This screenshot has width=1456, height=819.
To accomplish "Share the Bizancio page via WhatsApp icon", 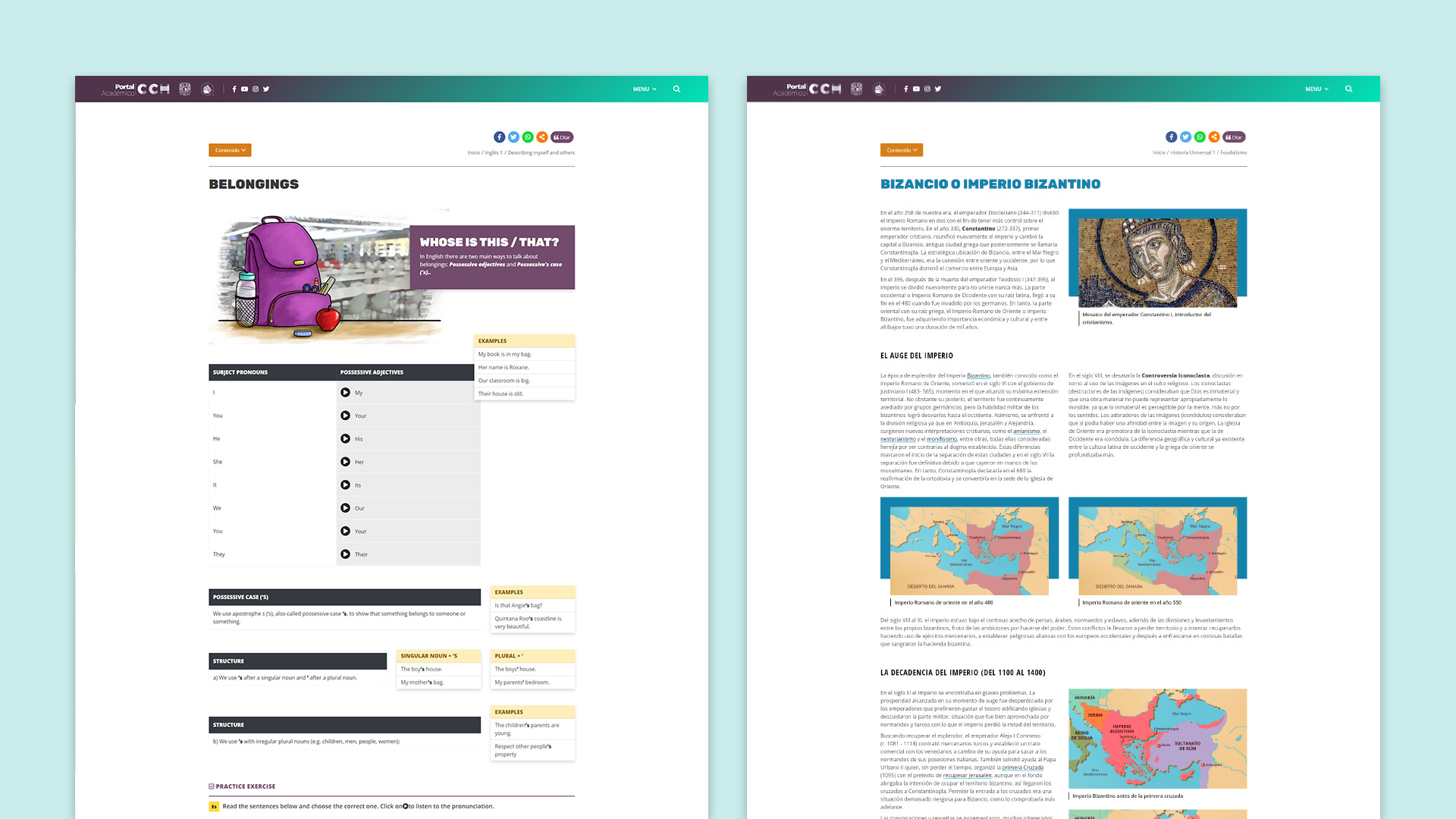I will click(x=1200, y=137).
